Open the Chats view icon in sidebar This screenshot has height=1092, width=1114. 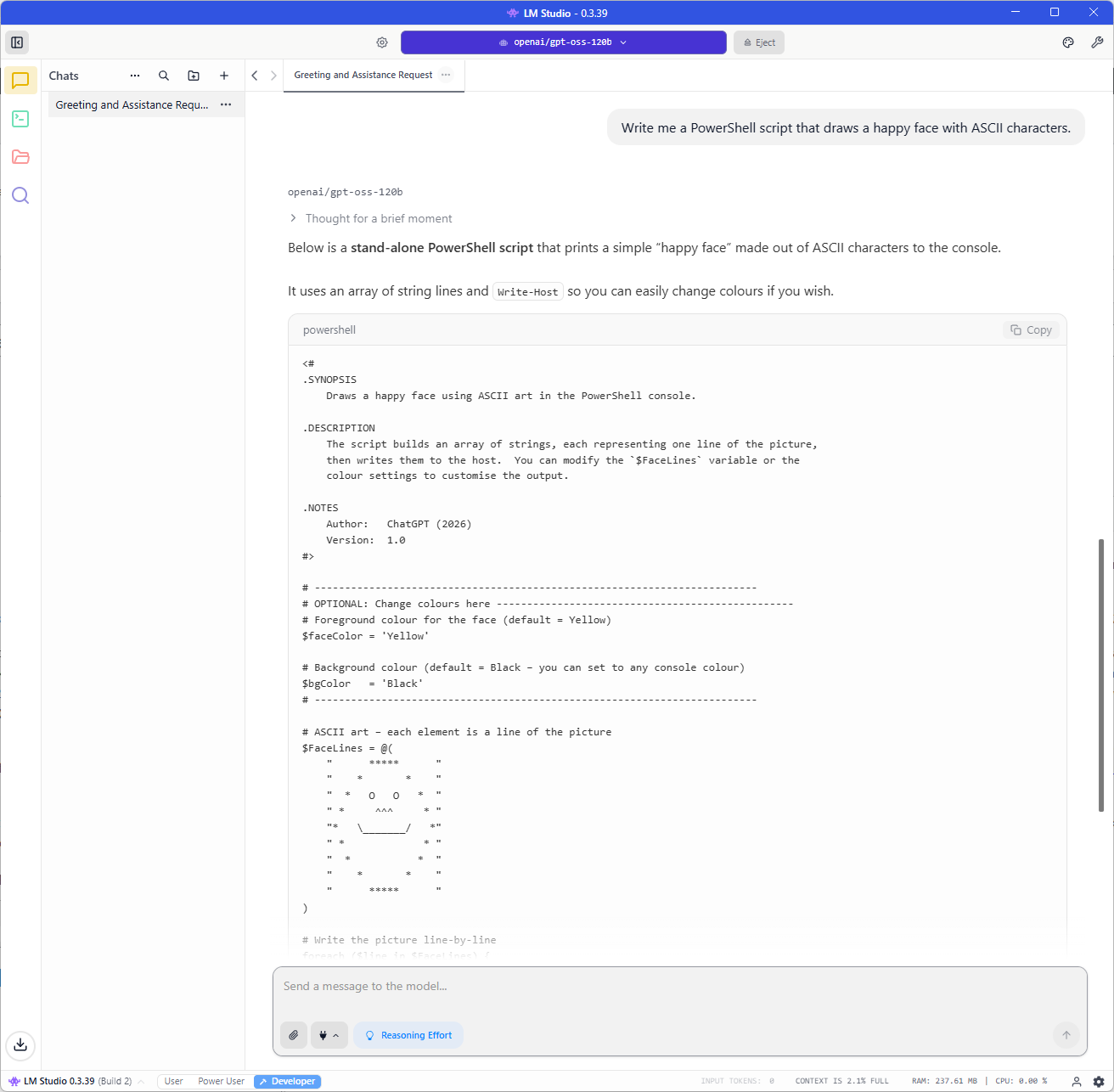pyautogui.click(x=20, y=81)
